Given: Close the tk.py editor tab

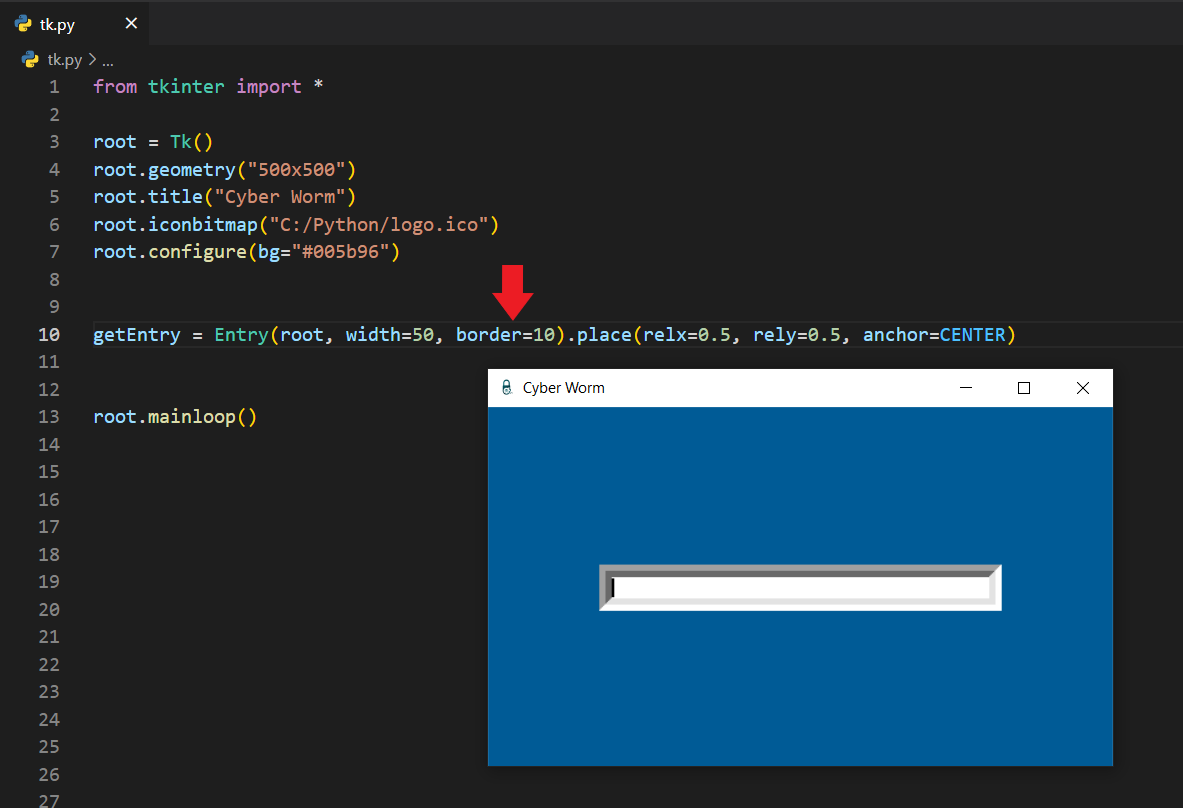Looking at the screenshot, I should (x=130, y=24).
